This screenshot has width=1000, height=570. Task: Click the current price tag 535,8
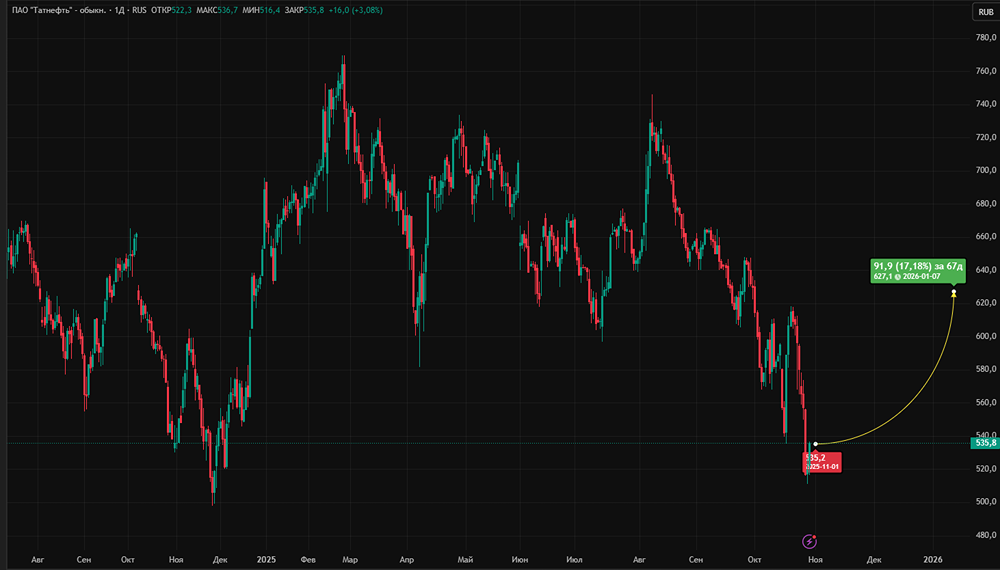pyautogui.click(x=985, y=442)
